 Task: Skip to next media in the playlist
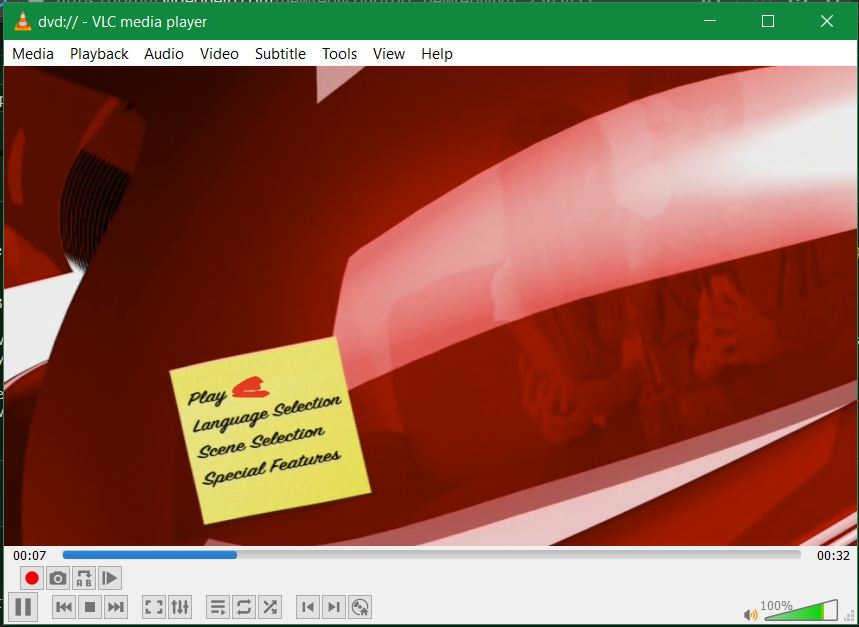[116, 607]
